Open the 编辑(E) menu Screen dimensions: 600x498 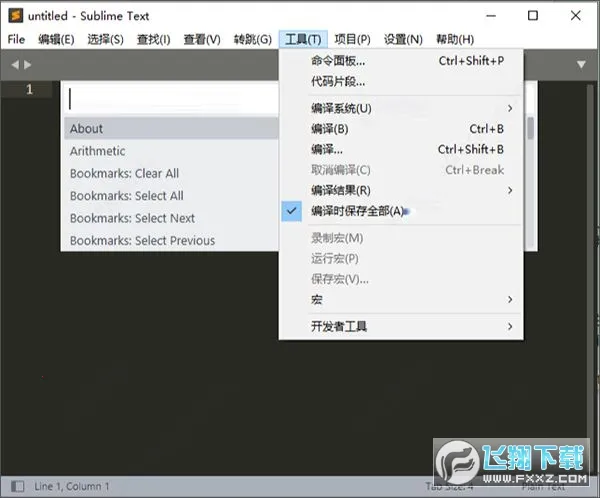point(56,39)
